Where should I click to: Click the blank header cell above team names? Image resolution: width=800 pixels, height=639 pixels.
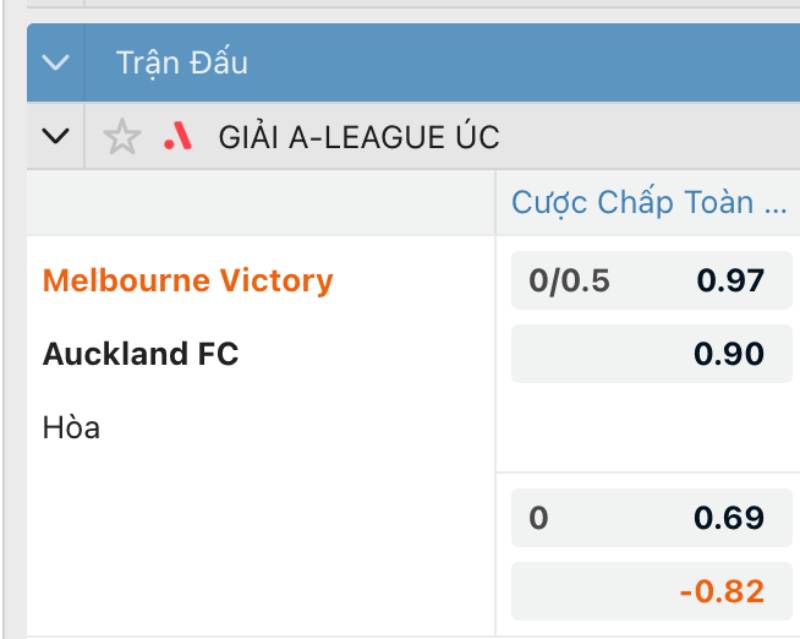[260, 203]
